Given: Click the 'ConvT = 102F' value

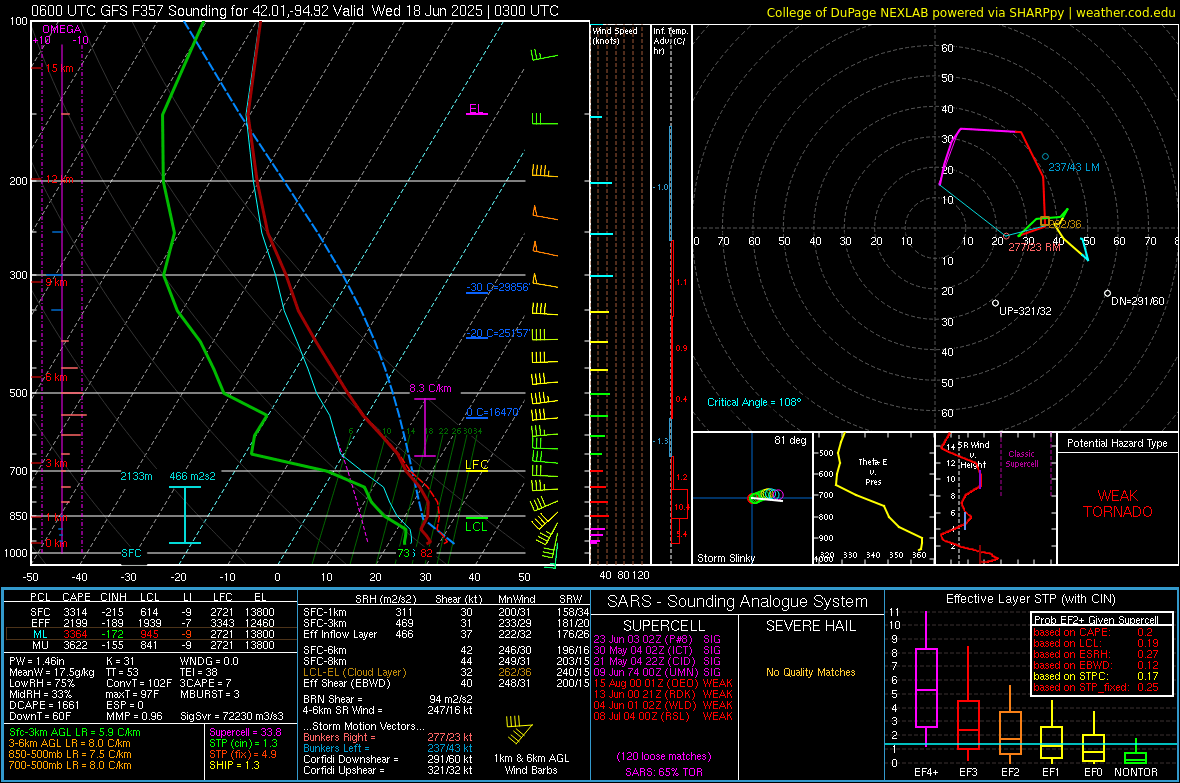Looking at the screenshot, I should tap(139, 684).
